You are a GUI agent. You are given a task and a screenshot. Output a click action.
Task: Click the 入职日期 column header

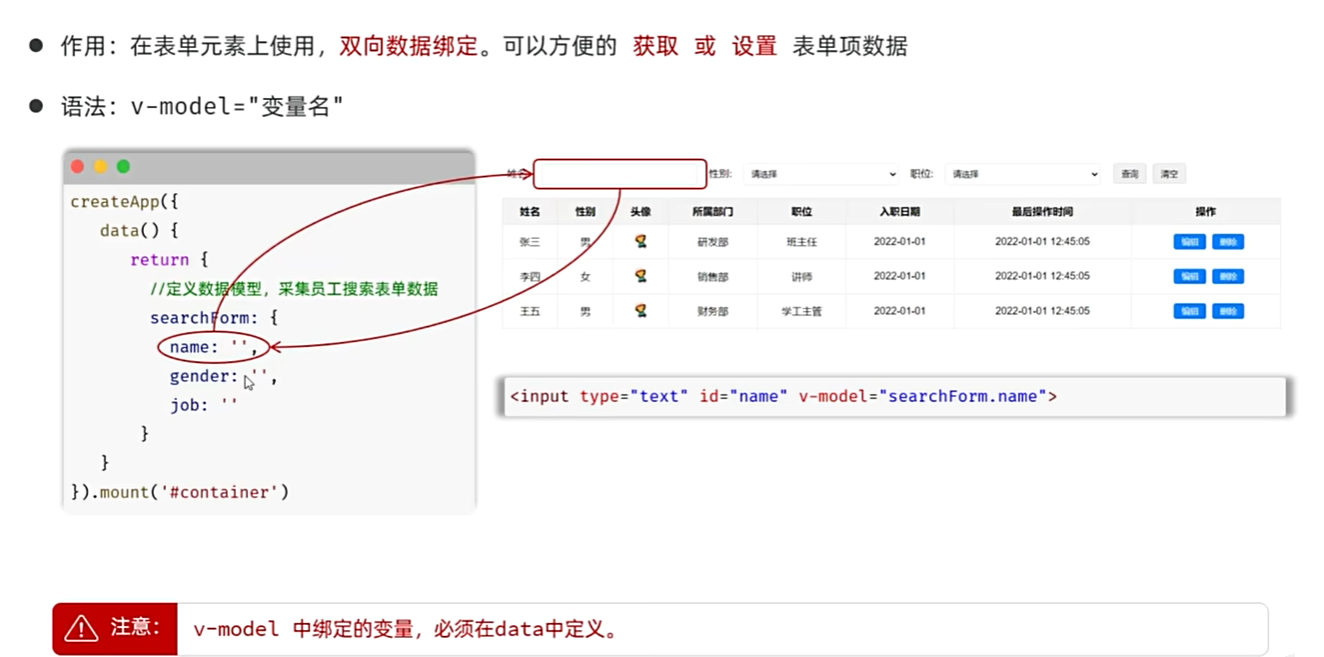pyautogui.click(x=900, y=212)
